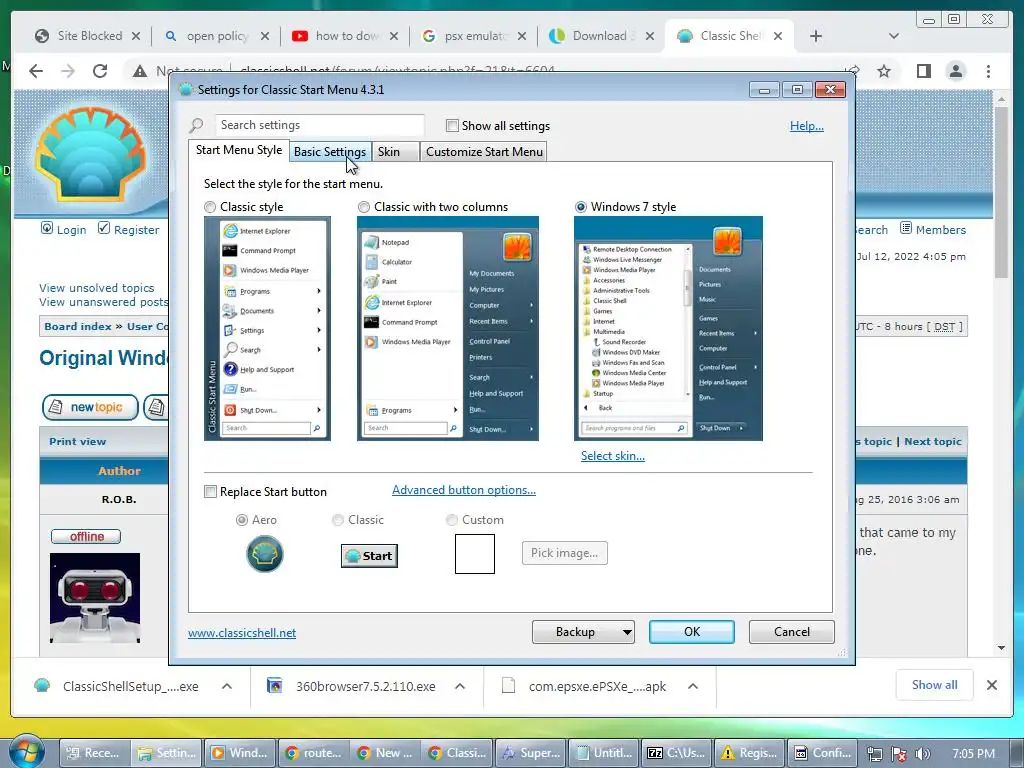Go back in Chrome
Image resolution: width=1024 pixels, height=768 pixels.
pos(36,71)
